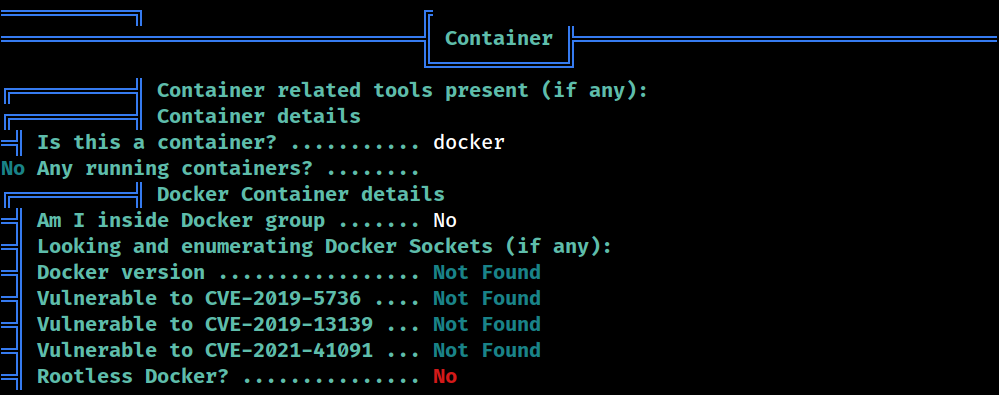Click 'Vulnerable to CVE-2019-5736' text
Image resolution: width=999 pixels, height=395 pixels.
[x=199, y=298]
